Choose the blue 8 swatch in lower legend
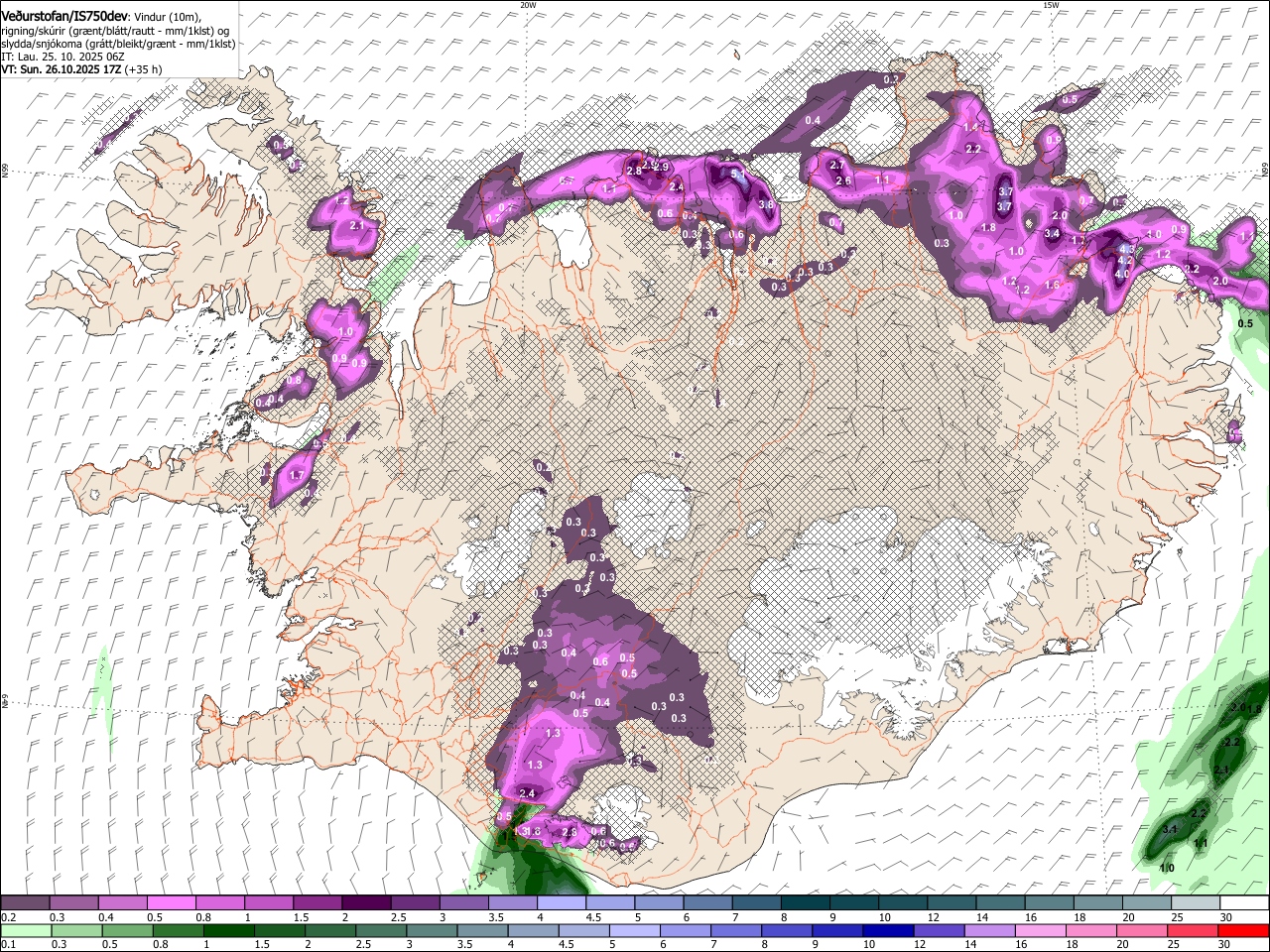Image resolution: width=1270 pixels, height=952 pixels. 788,930
